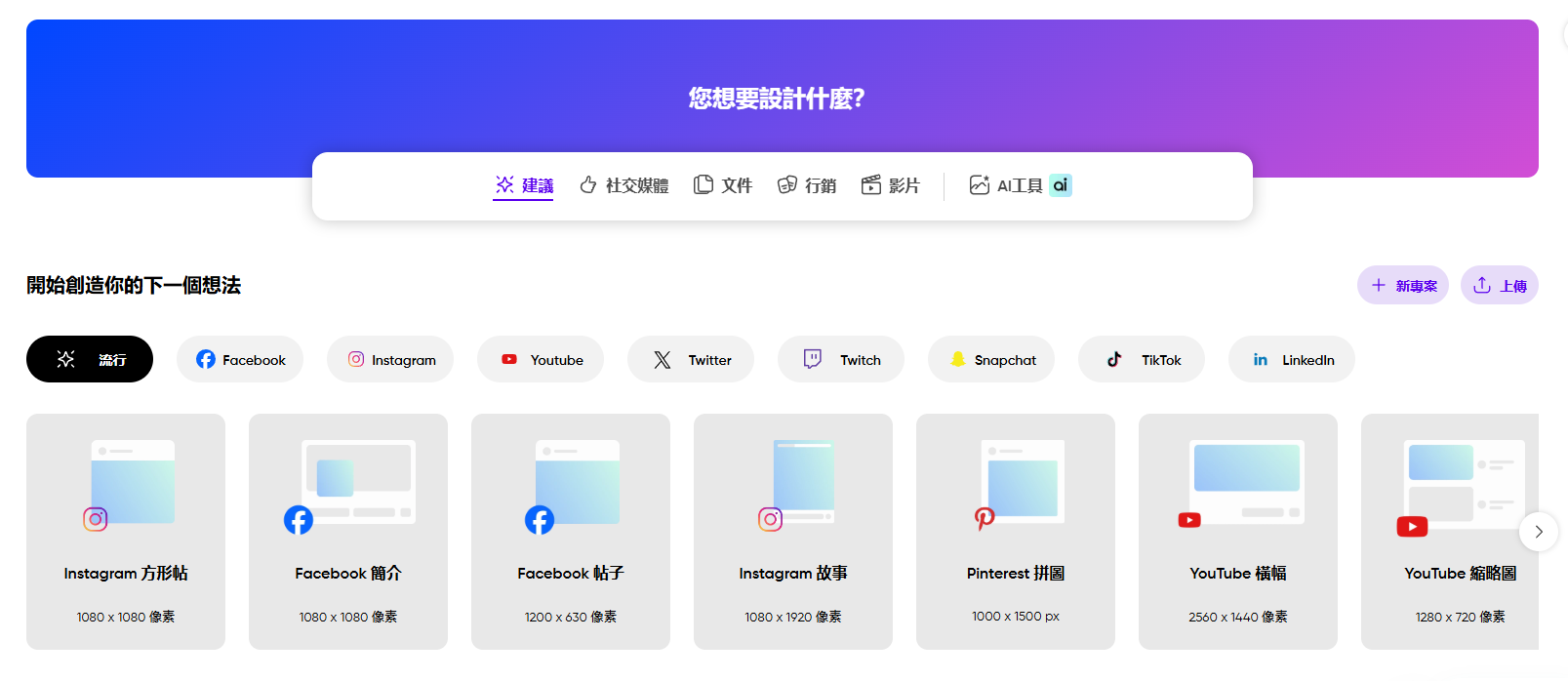Image resolution: width=1568 pixels, height=681 pixels.
Task: Filter templates by LinkedIn
Action: pyautogui.click(x=1292, y=359)
